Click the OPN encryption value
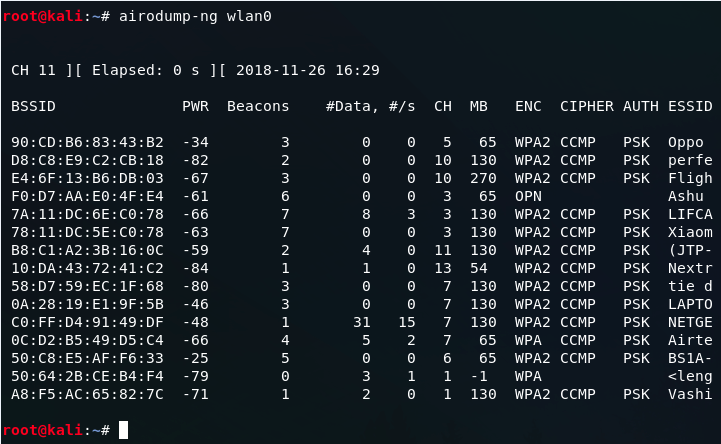Screen dimensions: 721x444 527,197
